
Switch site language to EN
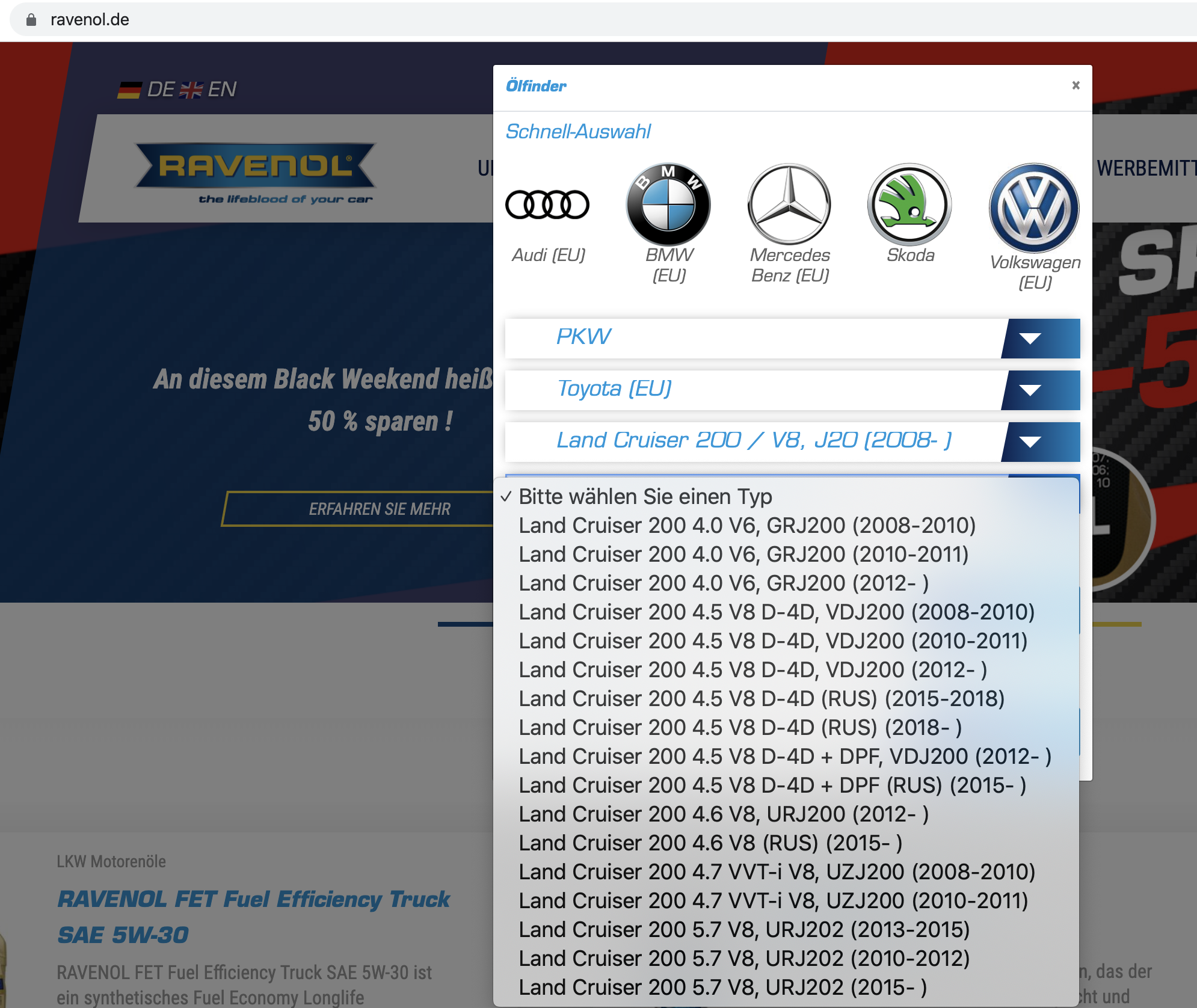point(222,90)
